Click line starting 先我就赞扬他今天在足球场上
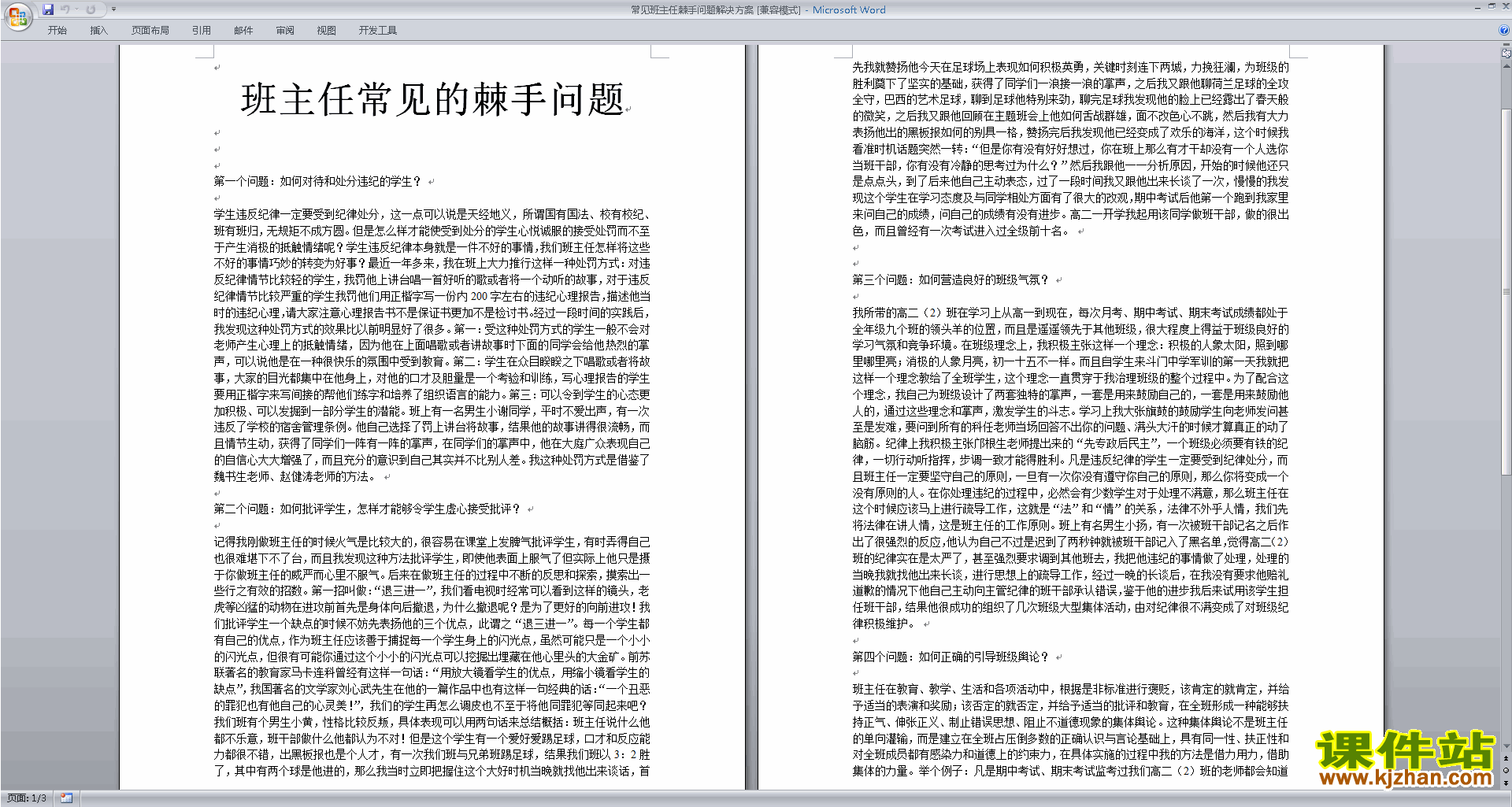Image resolution: width=1512 pixels, height=807 pixels. point(1071,67)
